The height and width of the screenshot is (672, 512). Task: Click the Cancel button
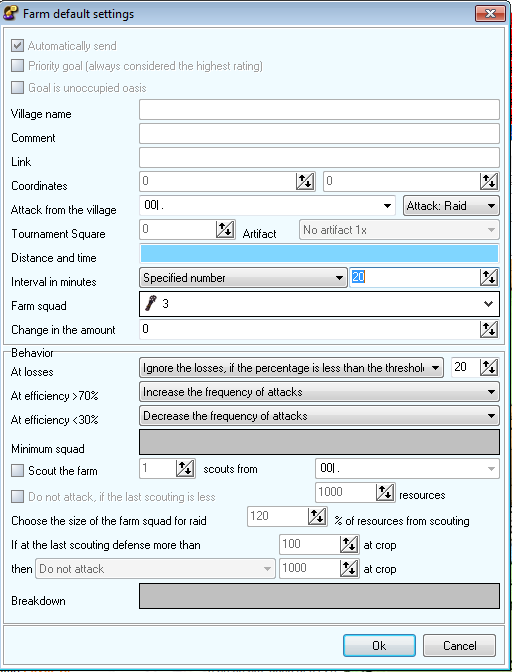tap(459, 645)
